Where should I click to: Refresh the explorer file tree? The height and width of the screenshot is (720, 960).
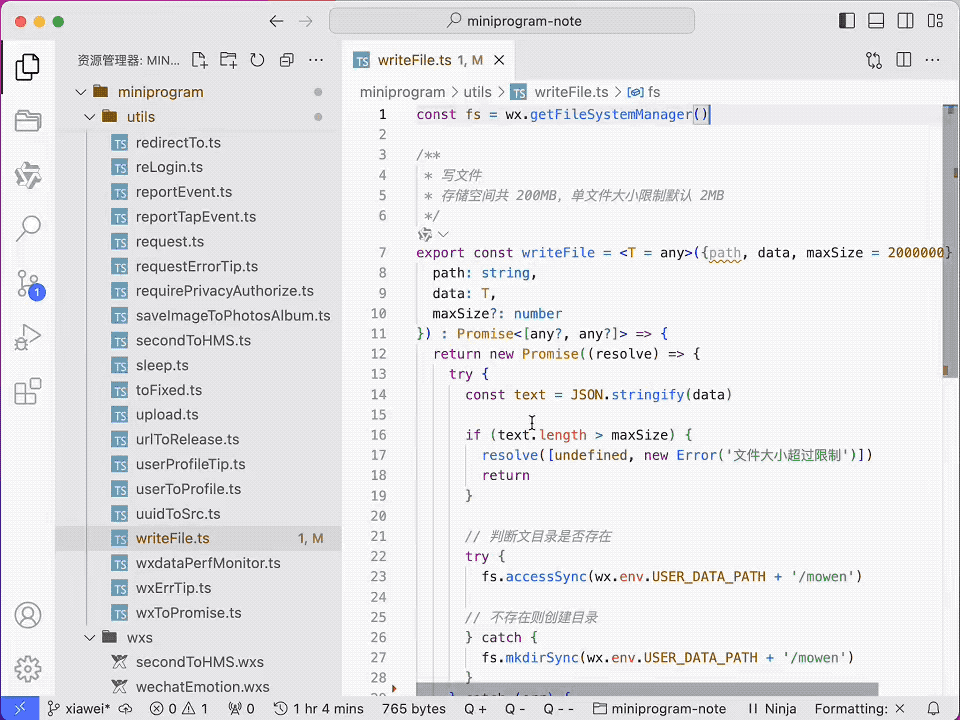coord(257,60)
